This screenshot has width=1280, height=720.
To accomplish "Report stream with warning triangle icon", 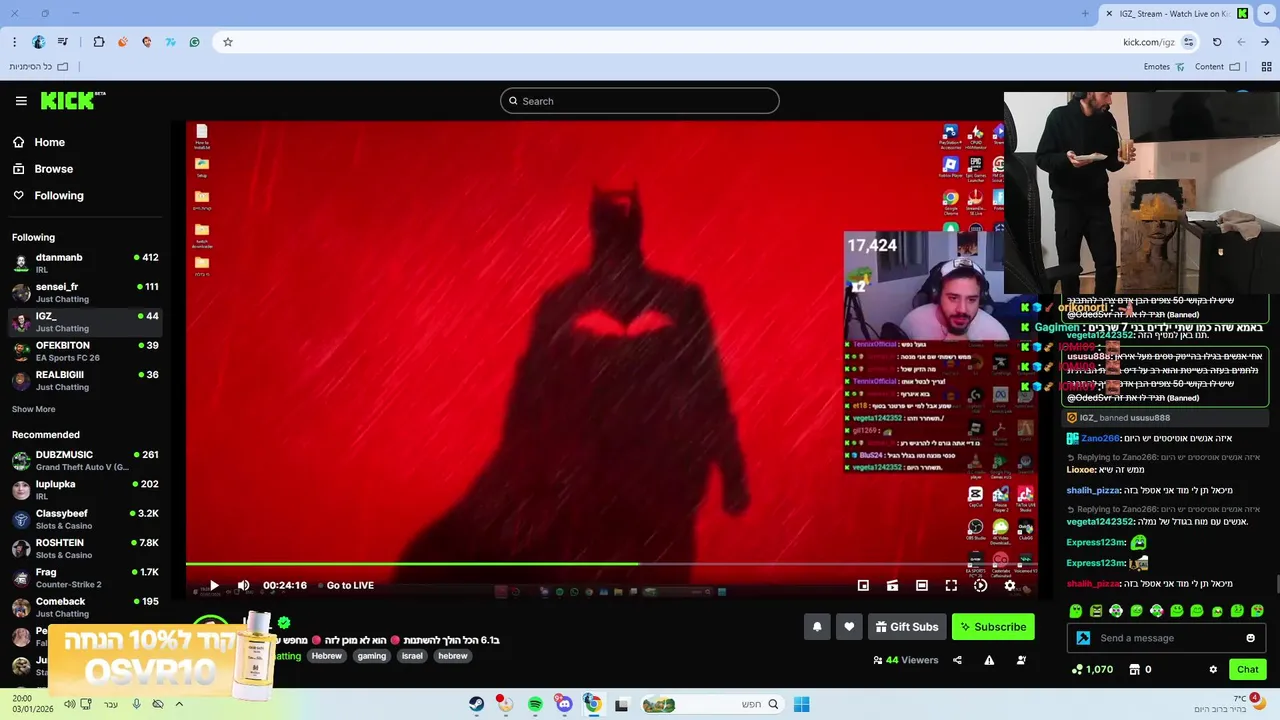I will pyautogui.click(x=989, y=660).
